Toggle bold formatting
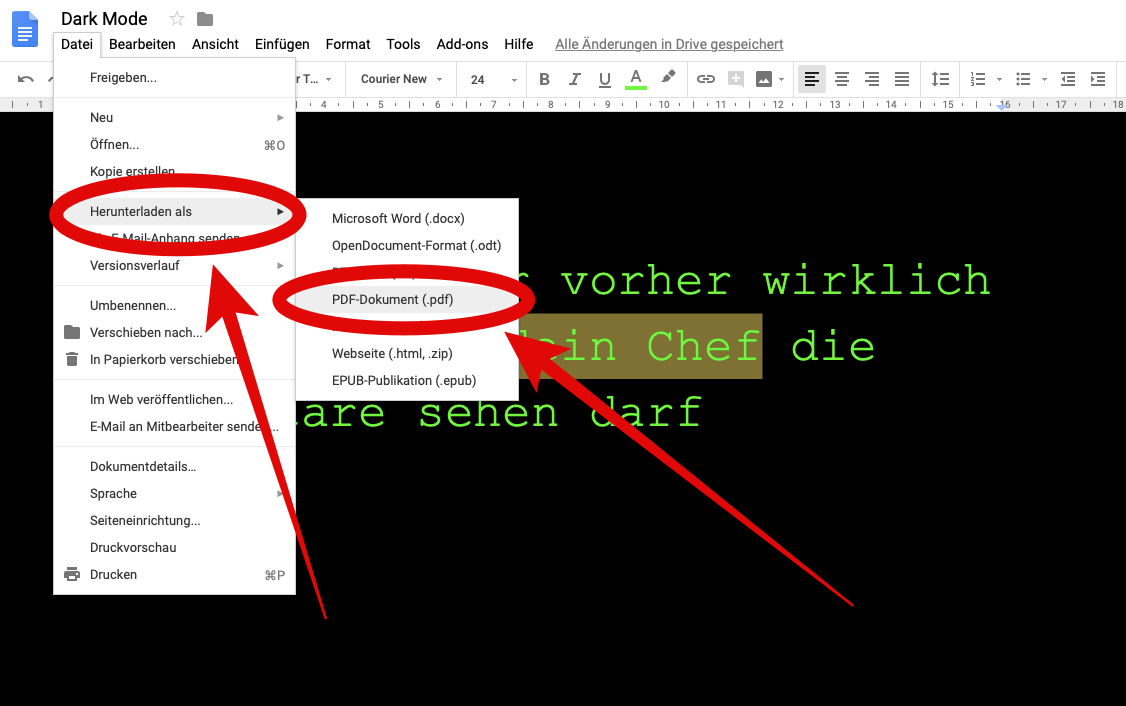The width and height of the screenshot is (1126, 706). (544, 79)
